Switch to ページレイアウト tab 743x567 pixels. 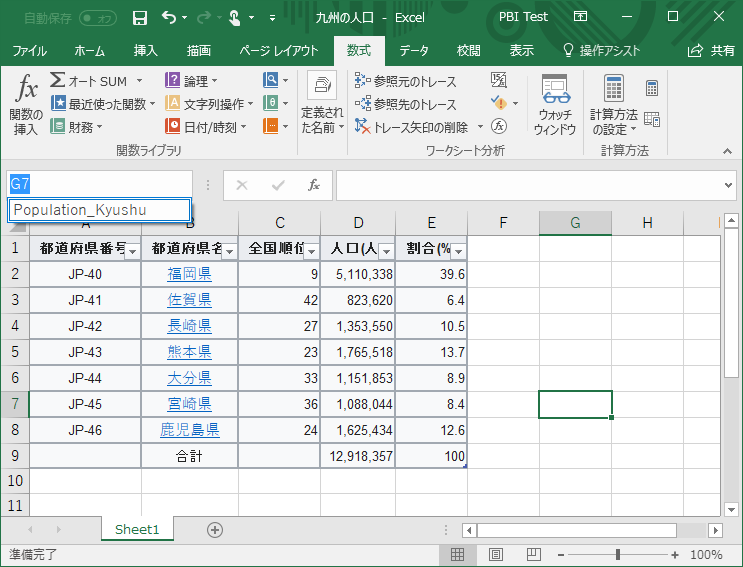coord(279,51)
